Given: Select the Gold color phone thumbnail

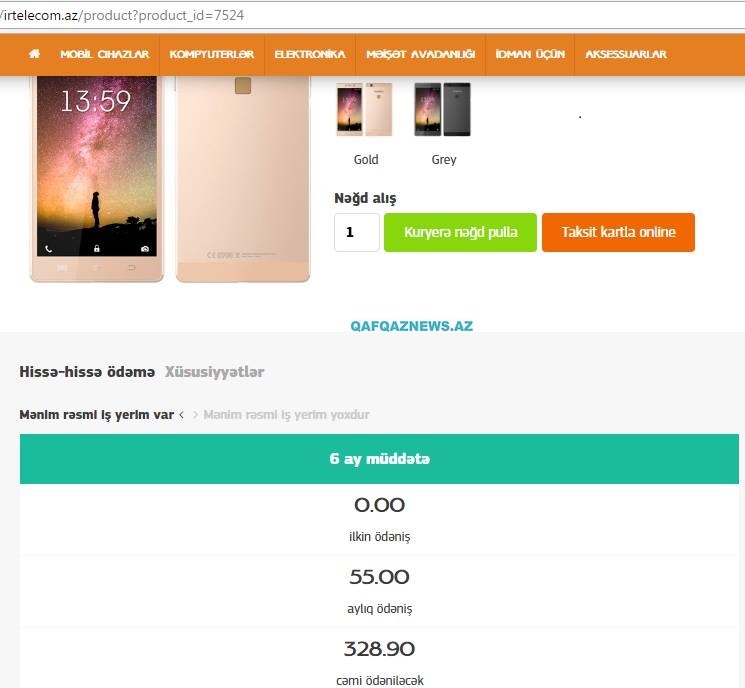Looking at the screenshot, I should (x=364, y=109).
